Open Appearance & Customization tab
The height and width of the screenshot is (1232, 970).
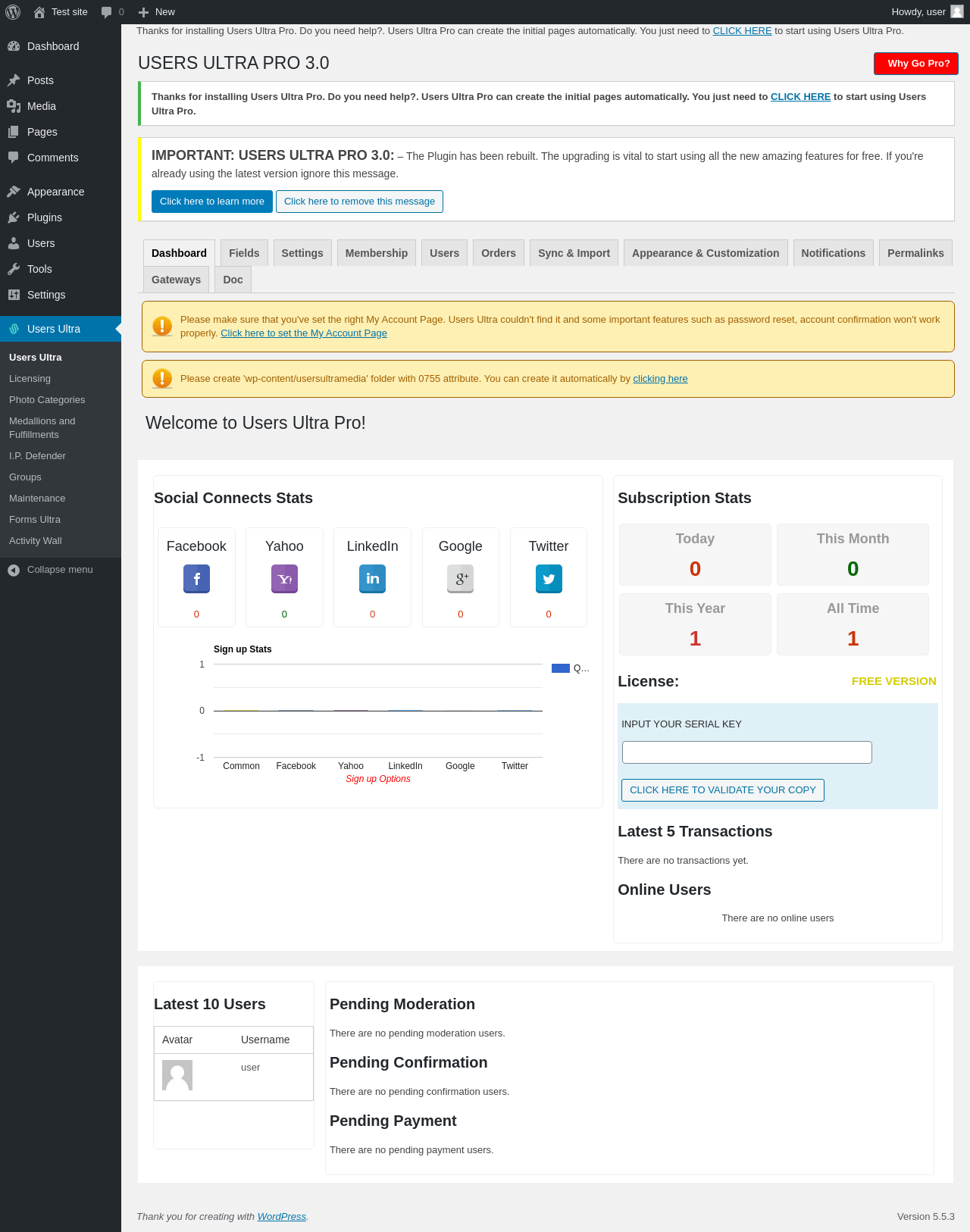(706, 253)
